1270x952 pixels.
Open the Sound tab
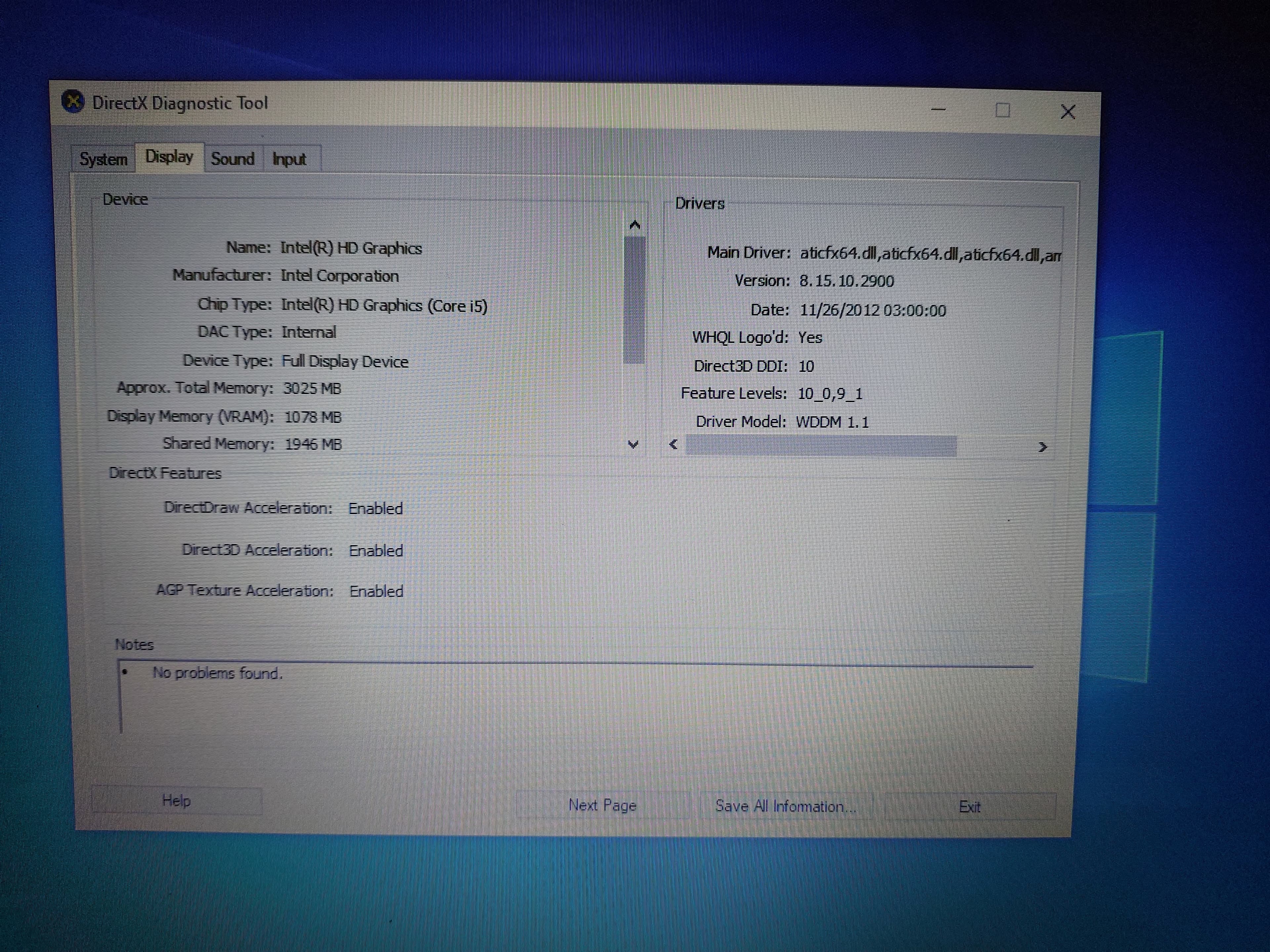[233, 159]
